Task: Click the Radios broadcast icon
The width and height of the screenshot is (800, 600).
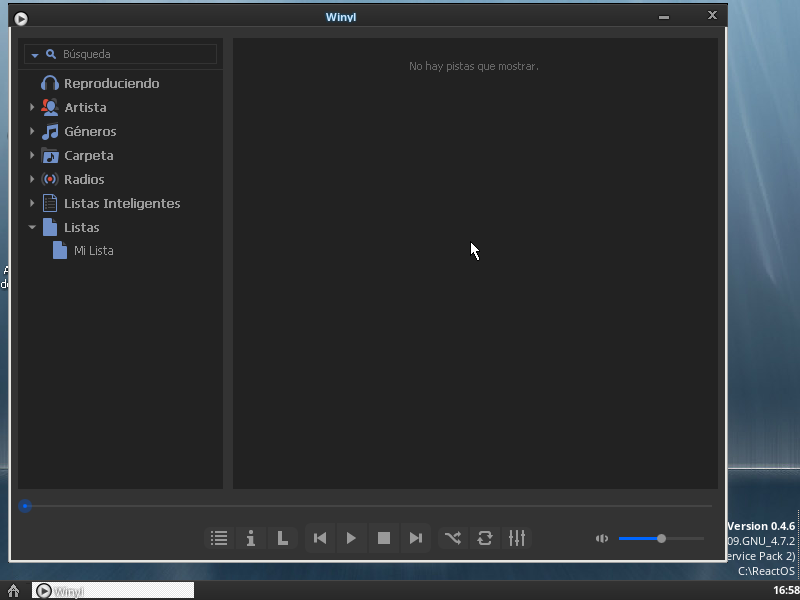Action: [x=50, y=179]
